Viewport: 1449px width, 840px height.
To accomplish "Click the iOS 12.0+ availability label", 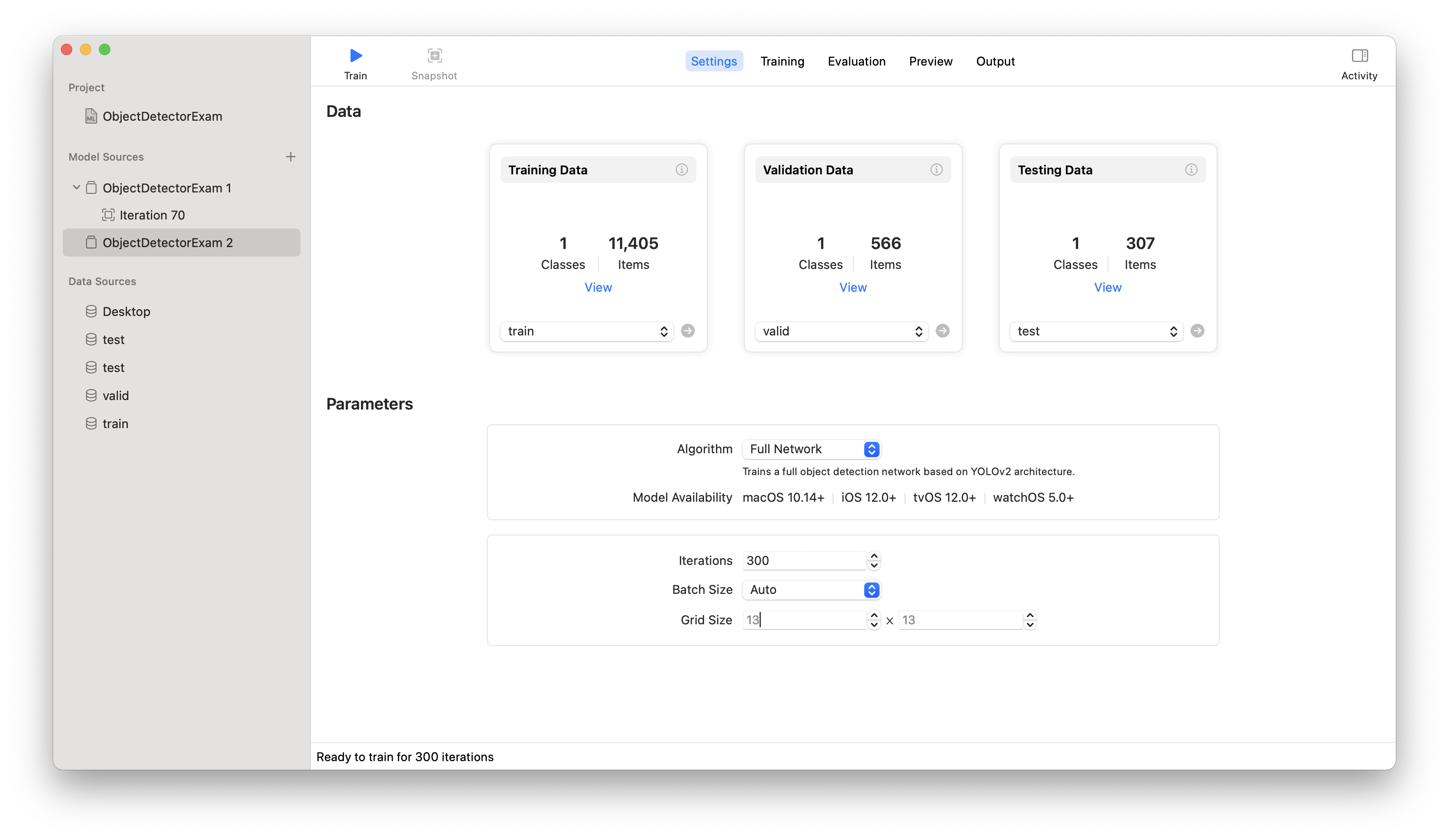I will [868, 497].
